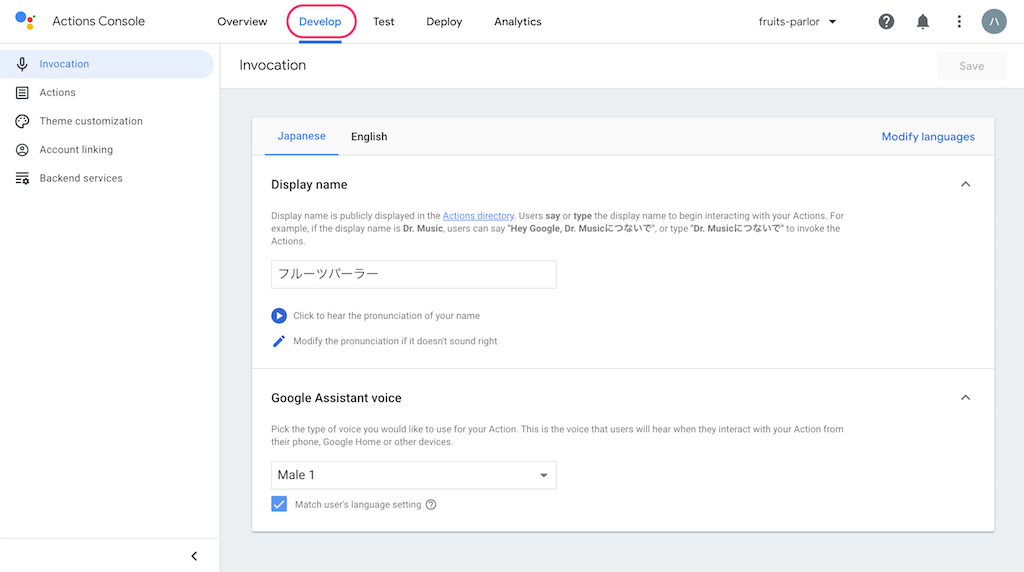
Task: Open the fruits-parlor project dropdown
Action: [x=797, y=22]
